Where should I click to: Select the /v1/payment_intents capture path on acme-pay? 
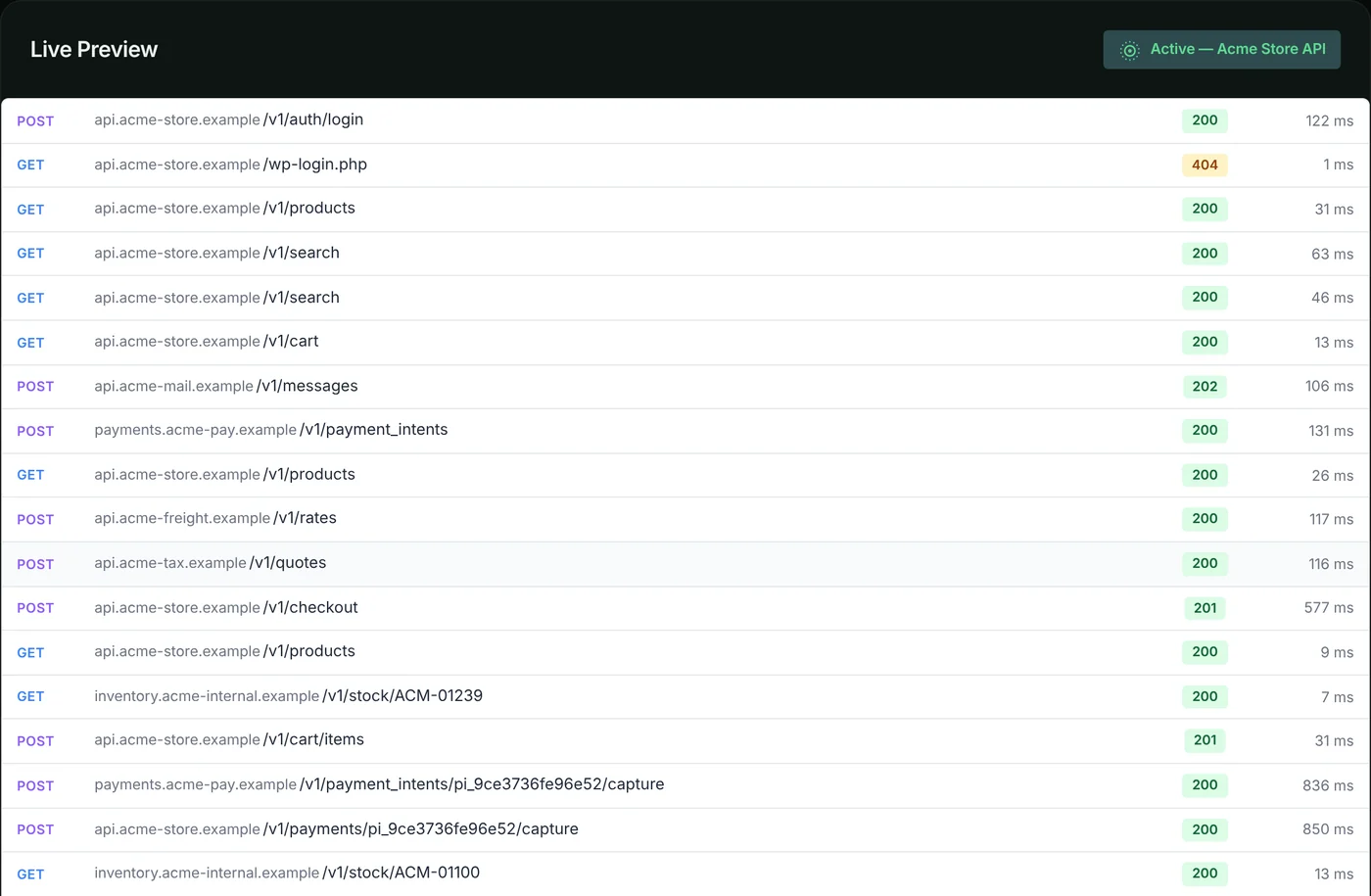pyautogui.click(x=482, y=784)
